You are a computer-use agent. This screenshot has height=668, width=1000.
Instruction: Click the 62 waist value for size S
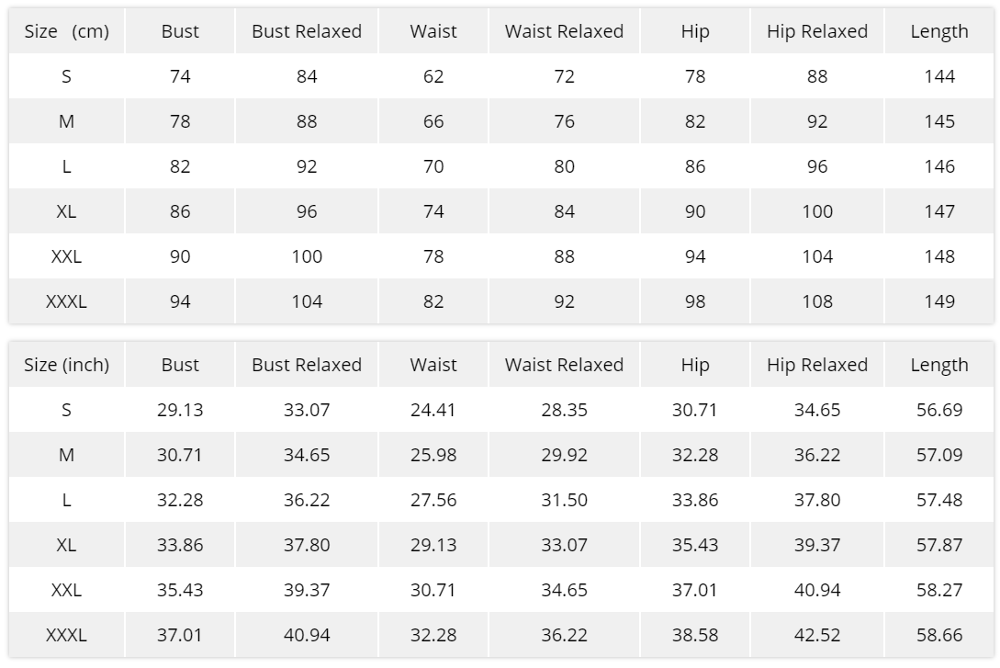433,77
